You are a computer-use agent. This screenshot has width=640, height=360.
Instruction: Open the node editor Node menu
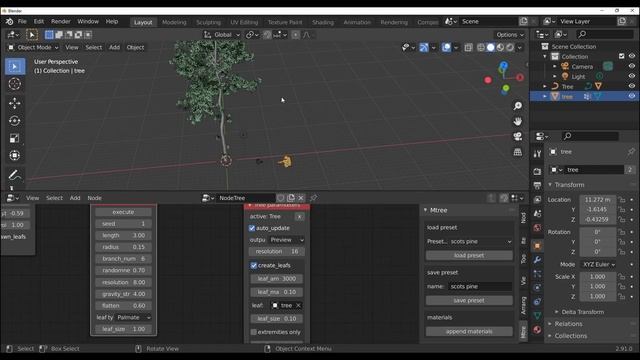point(95,198)
